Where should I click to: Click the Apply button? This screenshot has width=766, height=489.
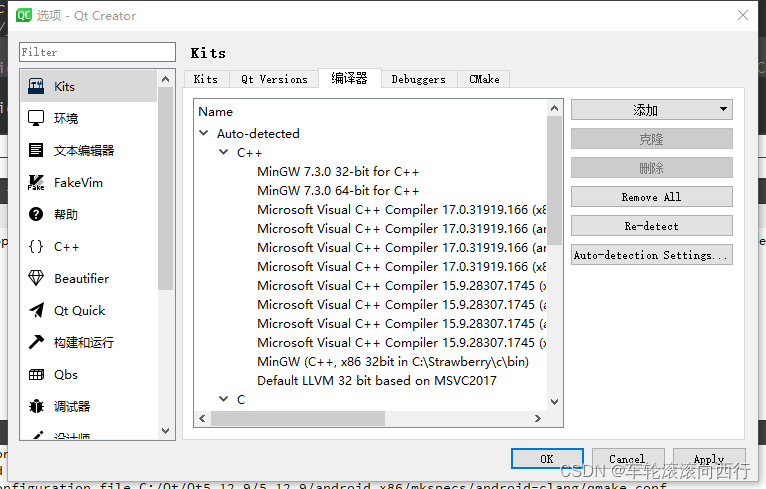[709, 459]
